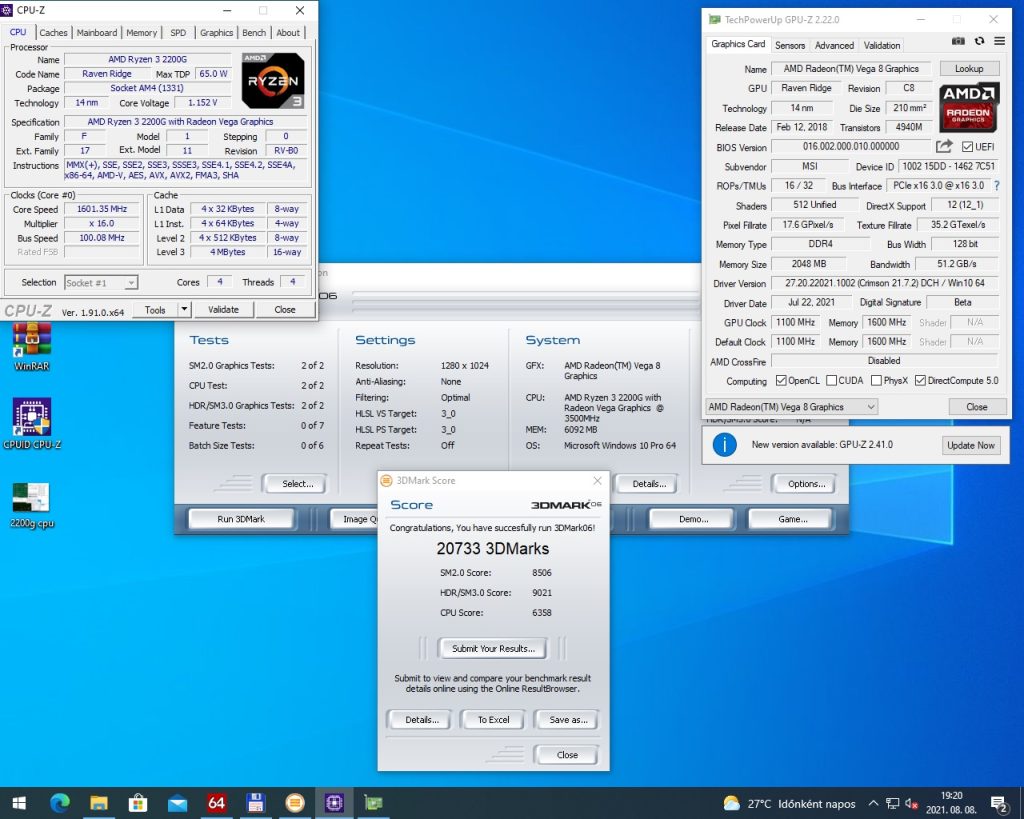Screen dimensions: 1024x819
Task: Click BIOS version share/export icon in GPU-Z
Action: (x=944, y=146)
